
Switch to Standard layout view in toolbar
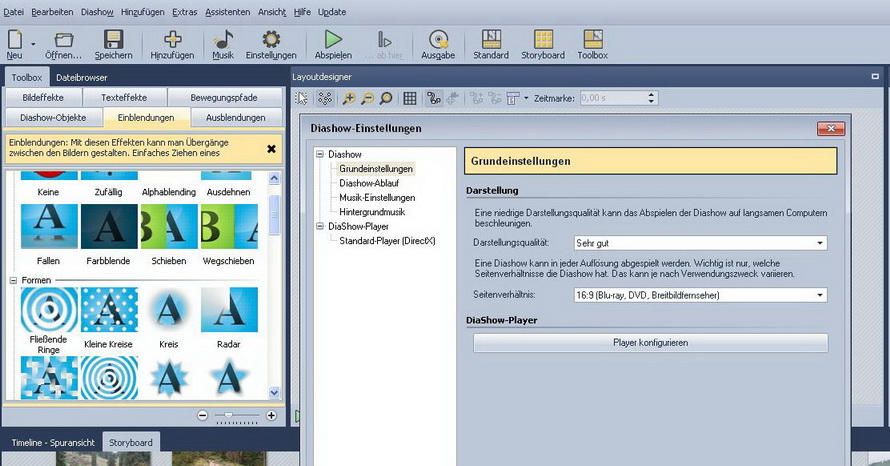pos(491,40)
